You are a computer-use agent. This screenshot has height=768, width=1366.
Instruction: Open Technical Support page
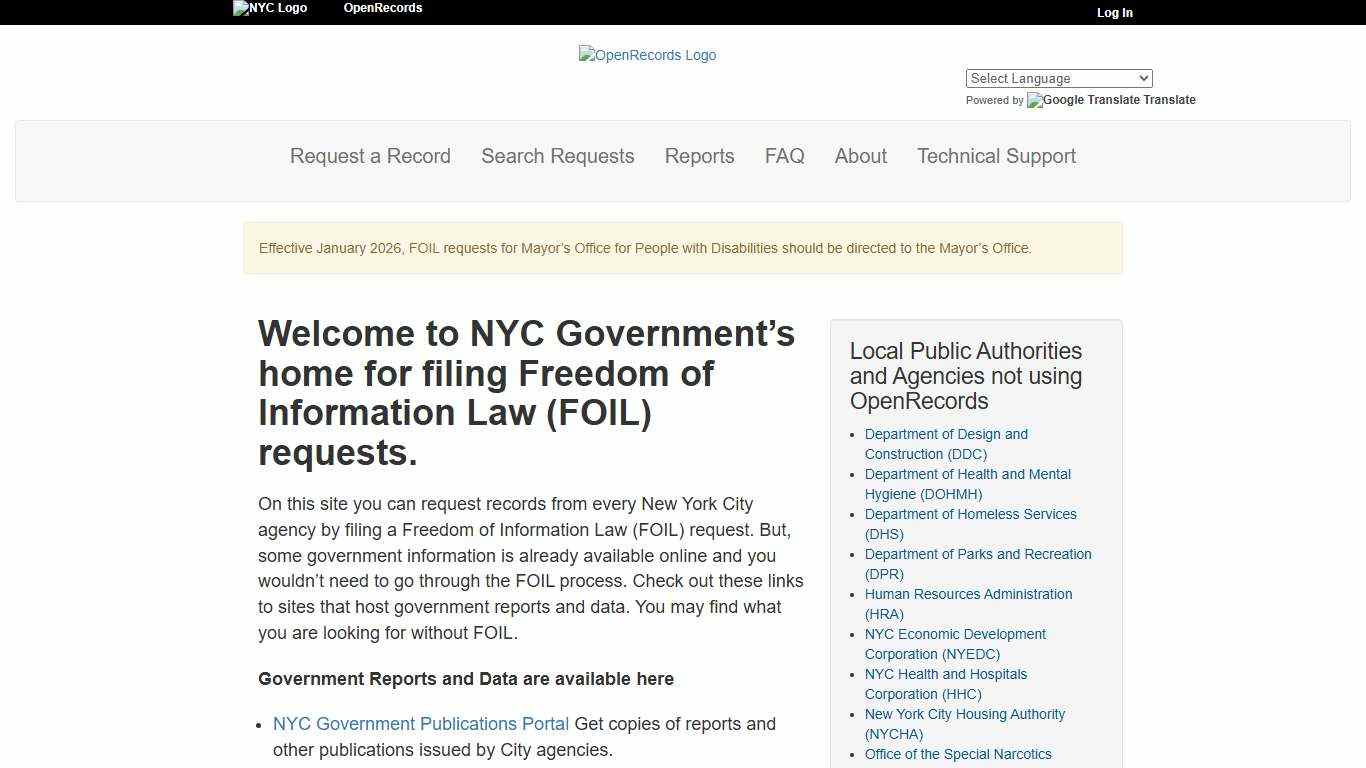(996, 156)
